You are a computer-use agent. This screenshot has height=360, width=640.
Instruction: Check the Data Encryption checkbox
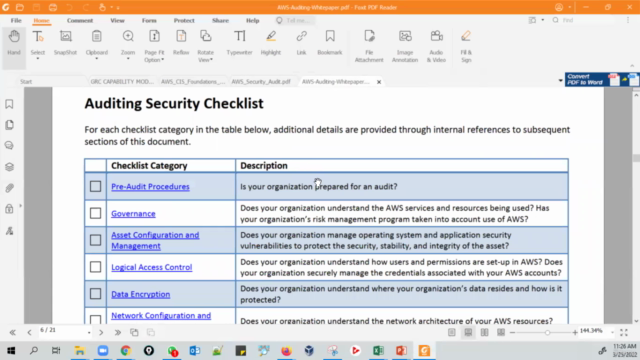tap(96, 294)
